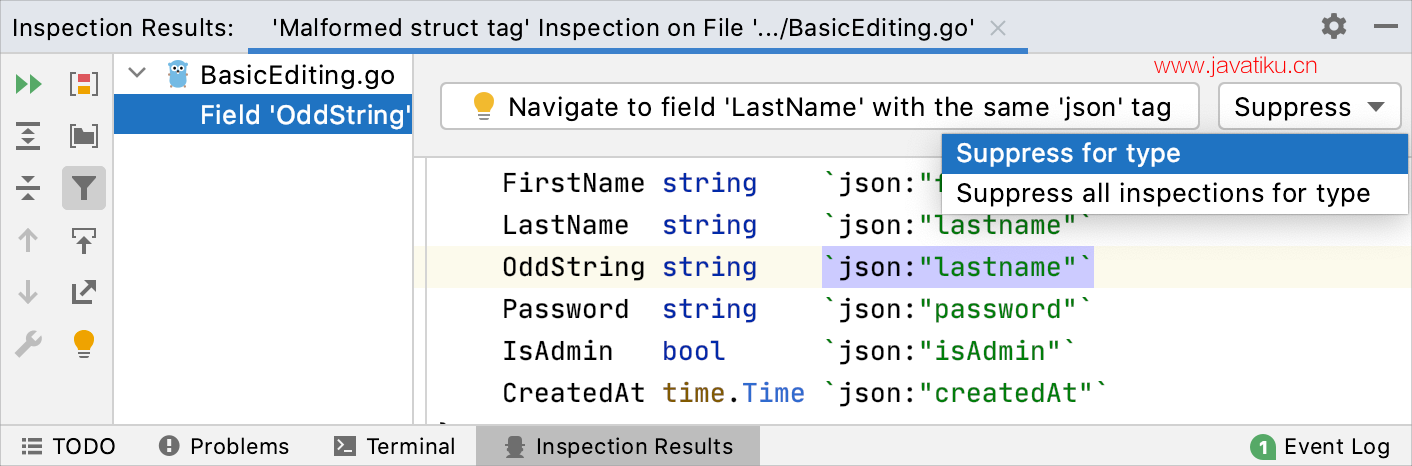Collapse the BasicEditing.go tree node
This screenshot has height=466, width=1412.
(x=138, y=74)
